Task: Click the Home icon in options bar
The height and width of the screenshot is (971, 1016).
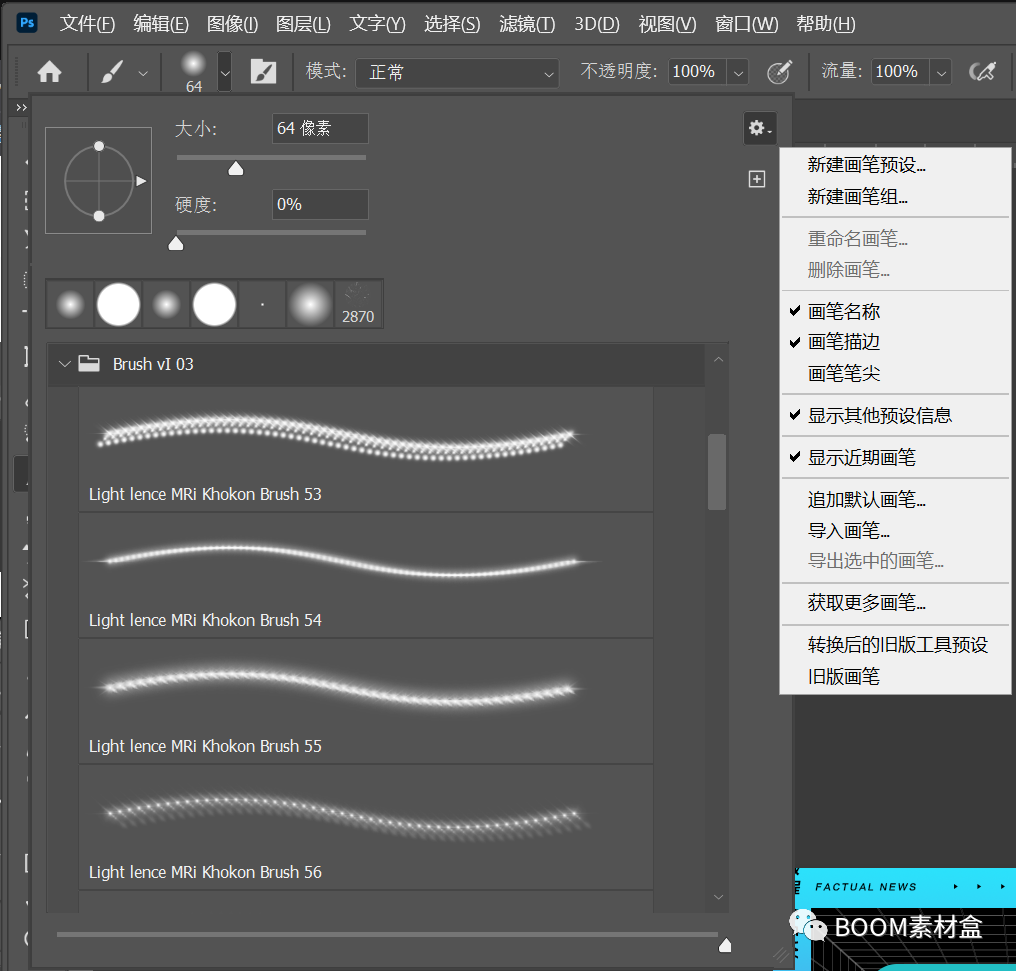Action: (49, 72)
